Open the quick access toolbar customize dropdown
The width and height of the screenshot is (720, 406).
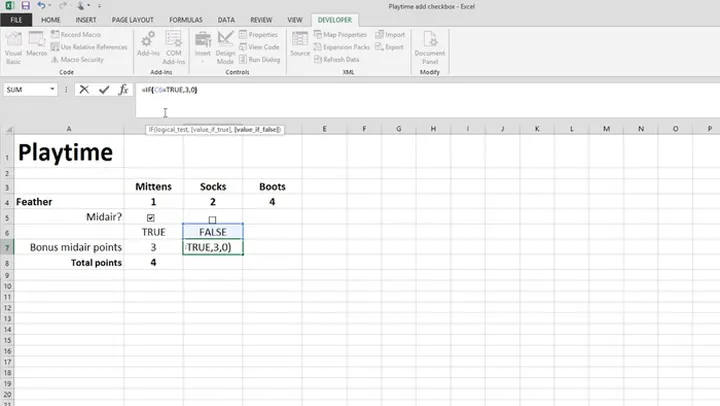coord(99,6)
